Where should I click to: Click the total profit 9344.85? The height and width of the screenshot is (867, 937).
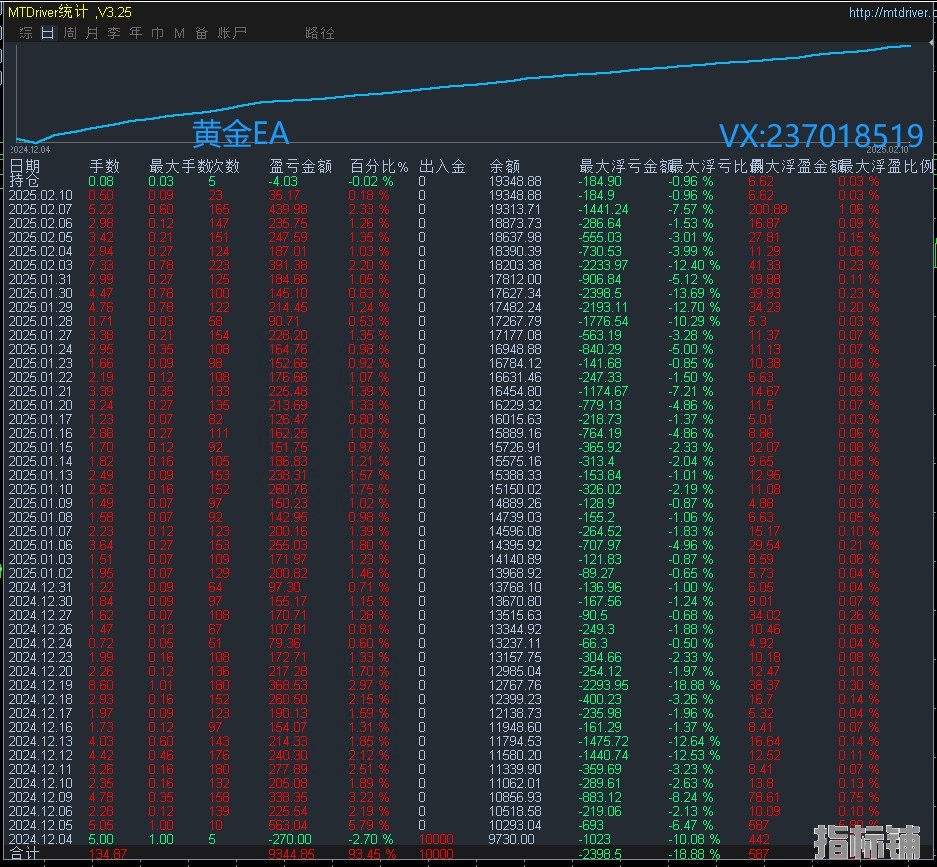point(291,854)
